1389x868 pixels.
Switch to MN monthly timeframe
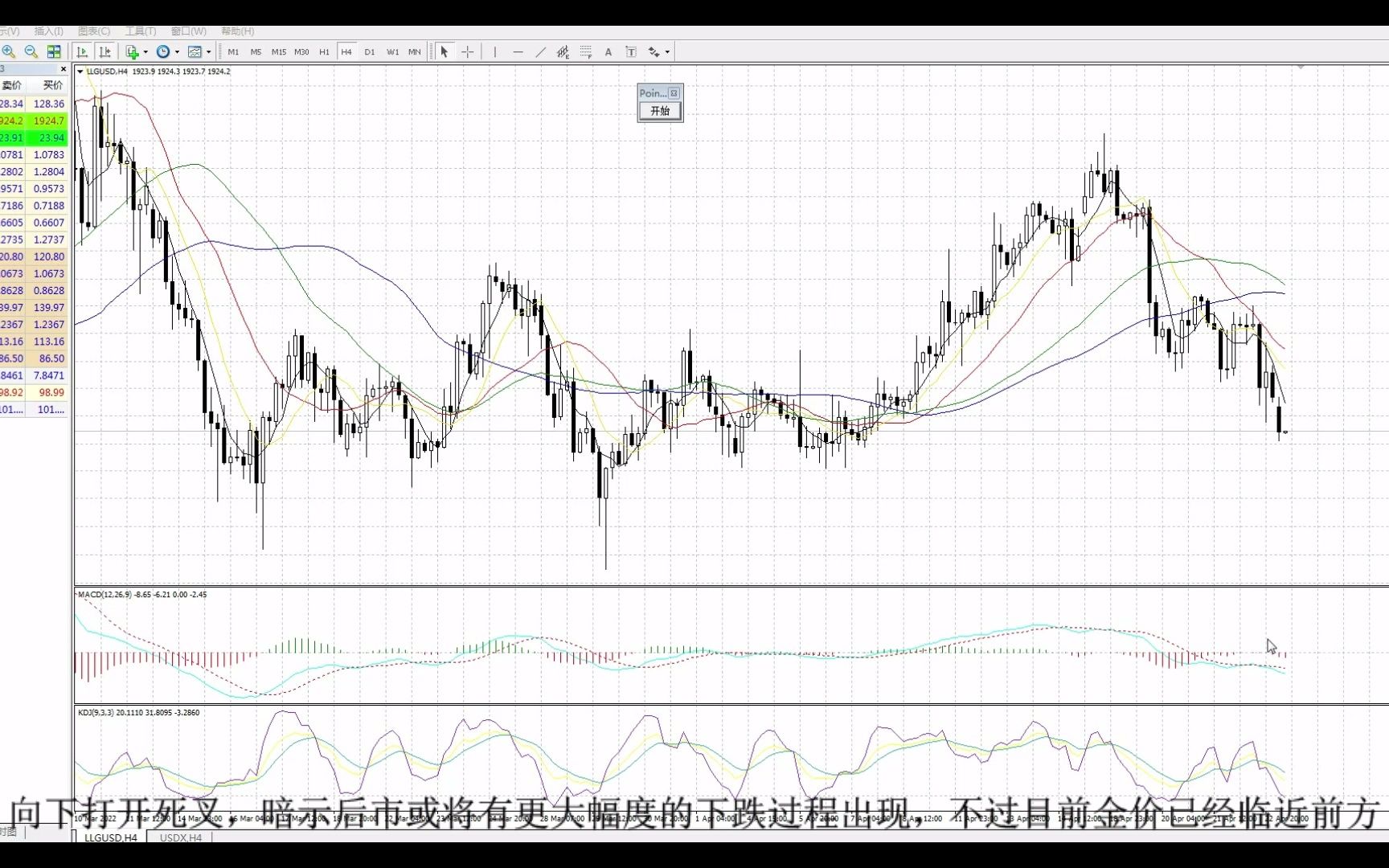point(415,51)
